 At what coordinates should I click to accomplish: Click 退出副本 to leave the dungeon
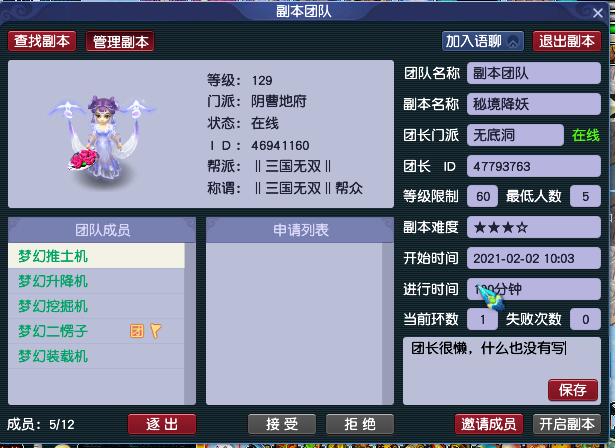567,41
